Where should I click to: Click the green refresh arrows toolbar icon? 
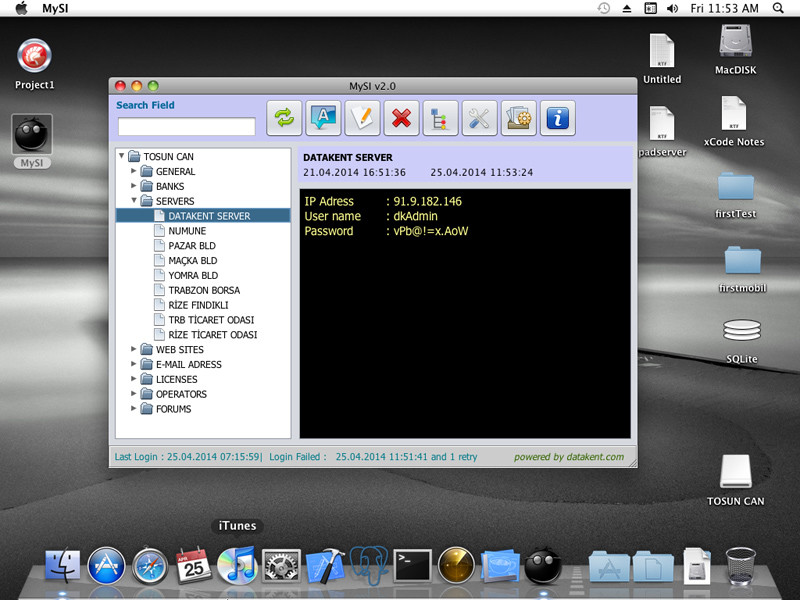tap(284, 118)
